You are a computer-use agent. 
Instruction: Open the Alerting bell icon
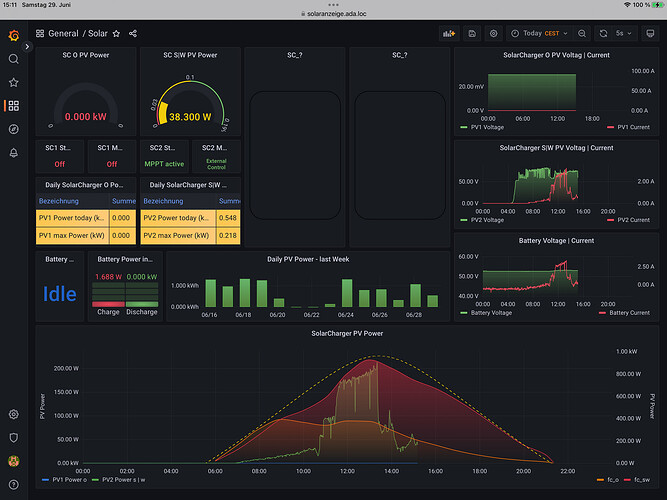point(14,153)
